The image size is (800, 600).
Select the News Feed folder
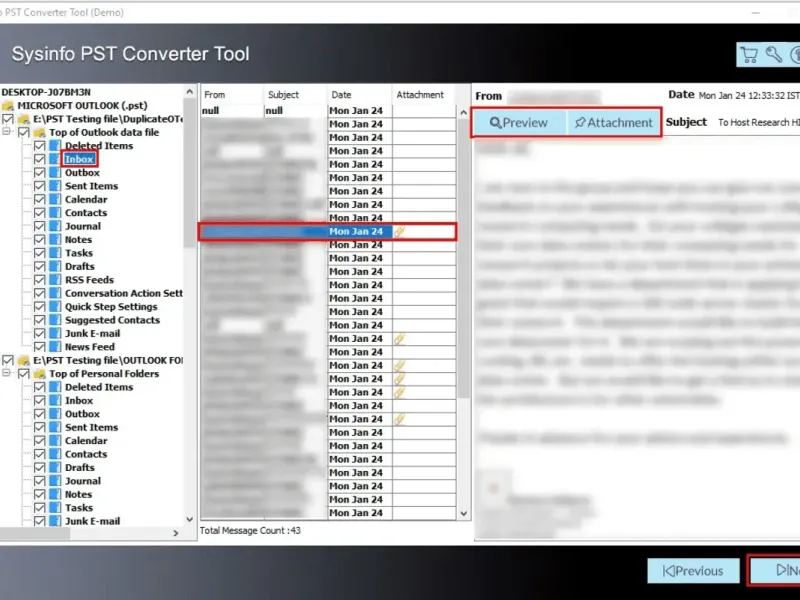click(89, 347)
